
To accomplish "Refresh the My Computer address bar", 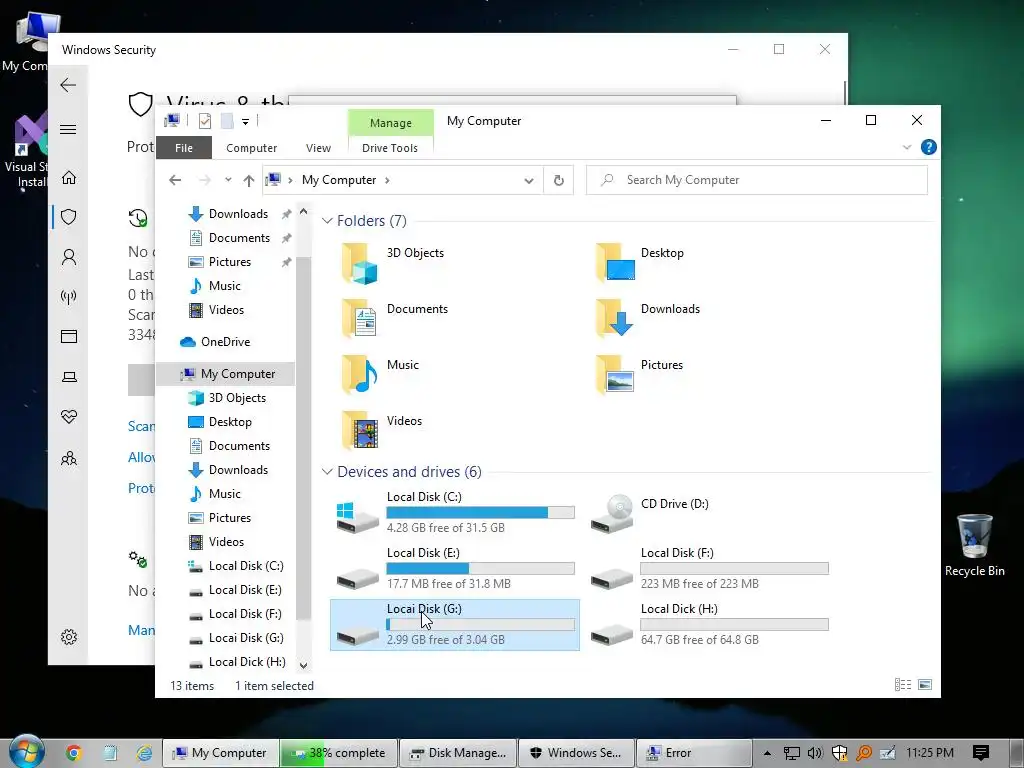I will [x=558, y=180].
